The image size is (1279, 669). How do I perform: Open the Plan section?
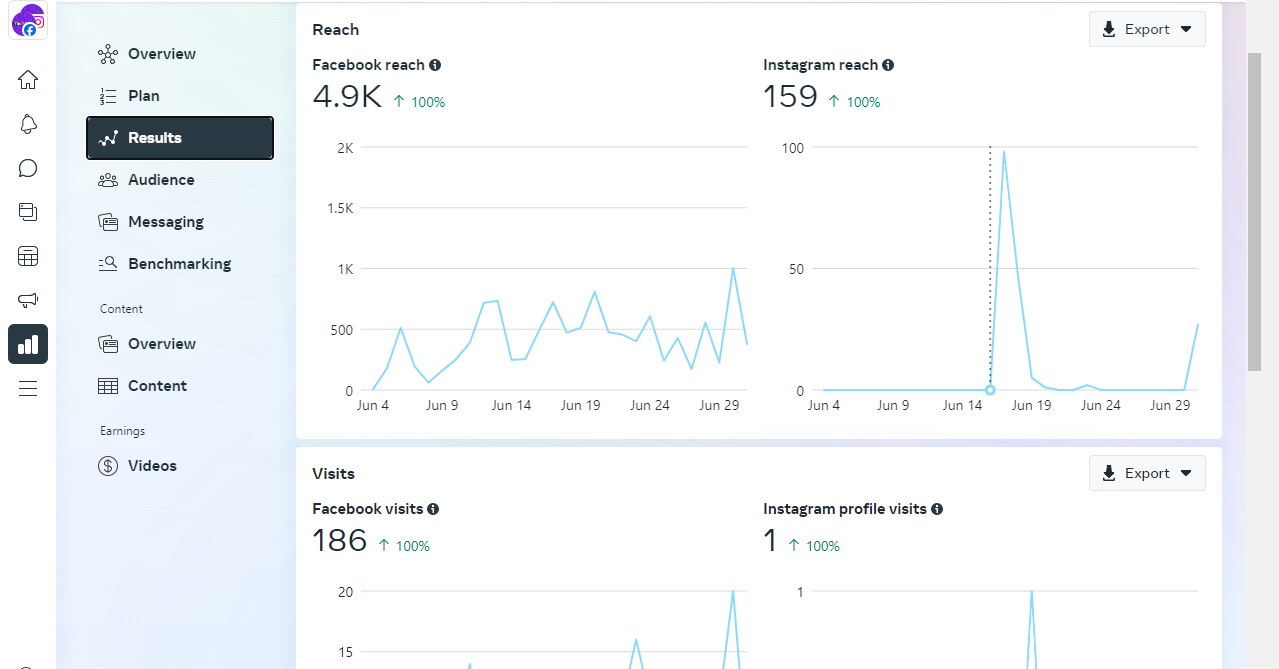(x=180, y=96)
